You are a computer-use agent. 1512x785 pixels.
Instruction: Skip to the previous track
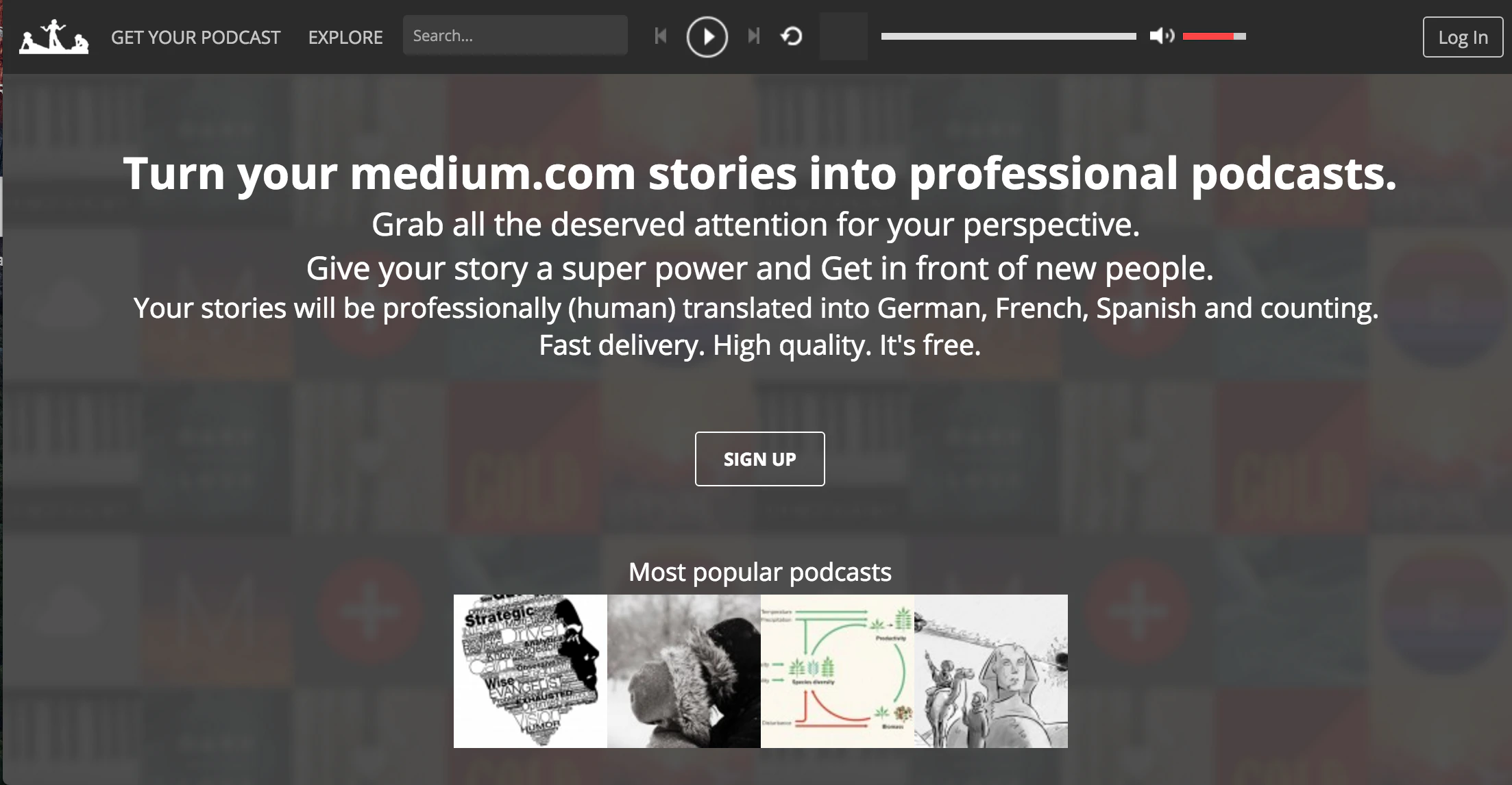tap(661, 36)
